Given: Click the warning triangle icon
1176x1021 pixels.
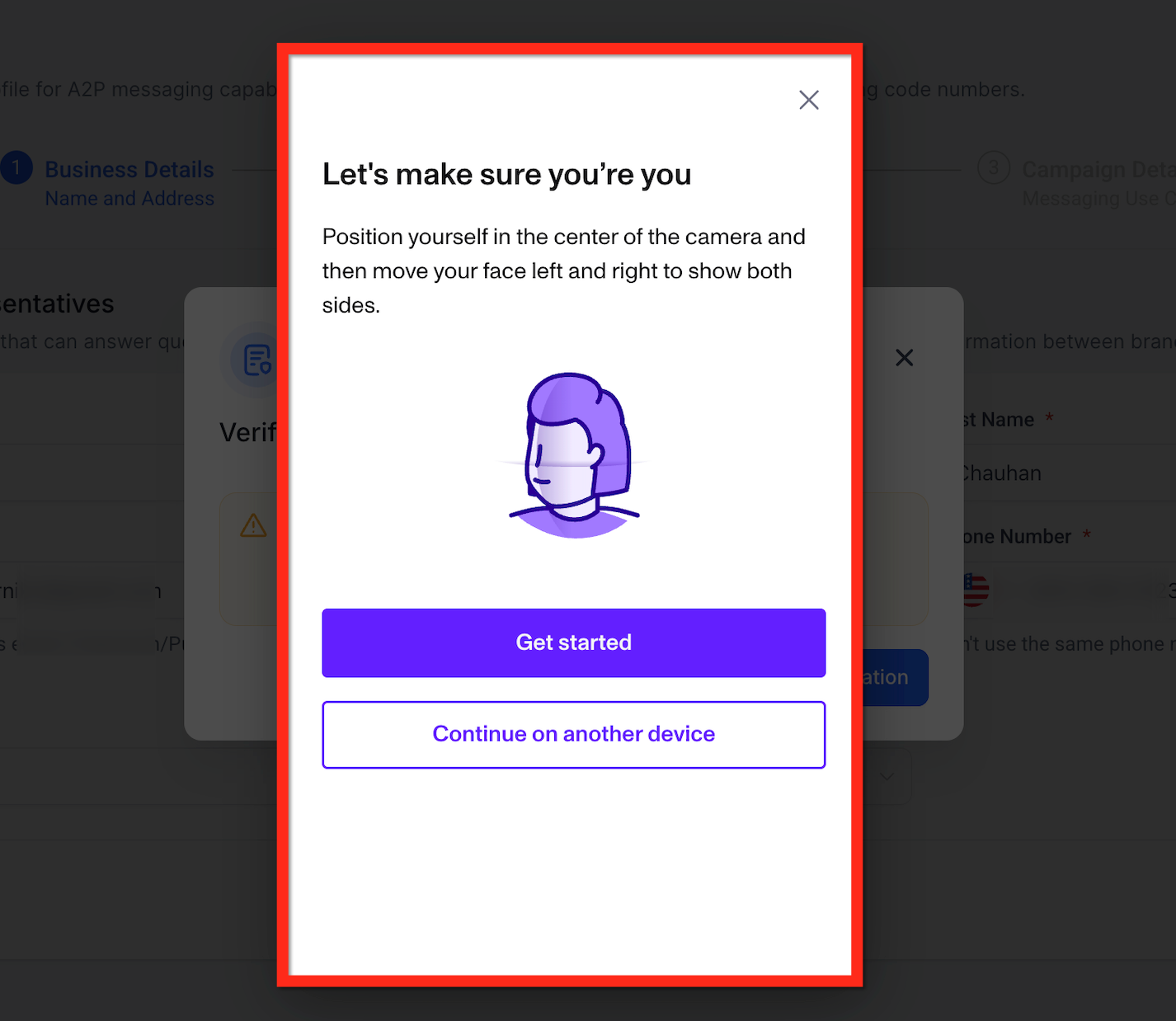Looking at the screenshot, I should pos(253,525).
